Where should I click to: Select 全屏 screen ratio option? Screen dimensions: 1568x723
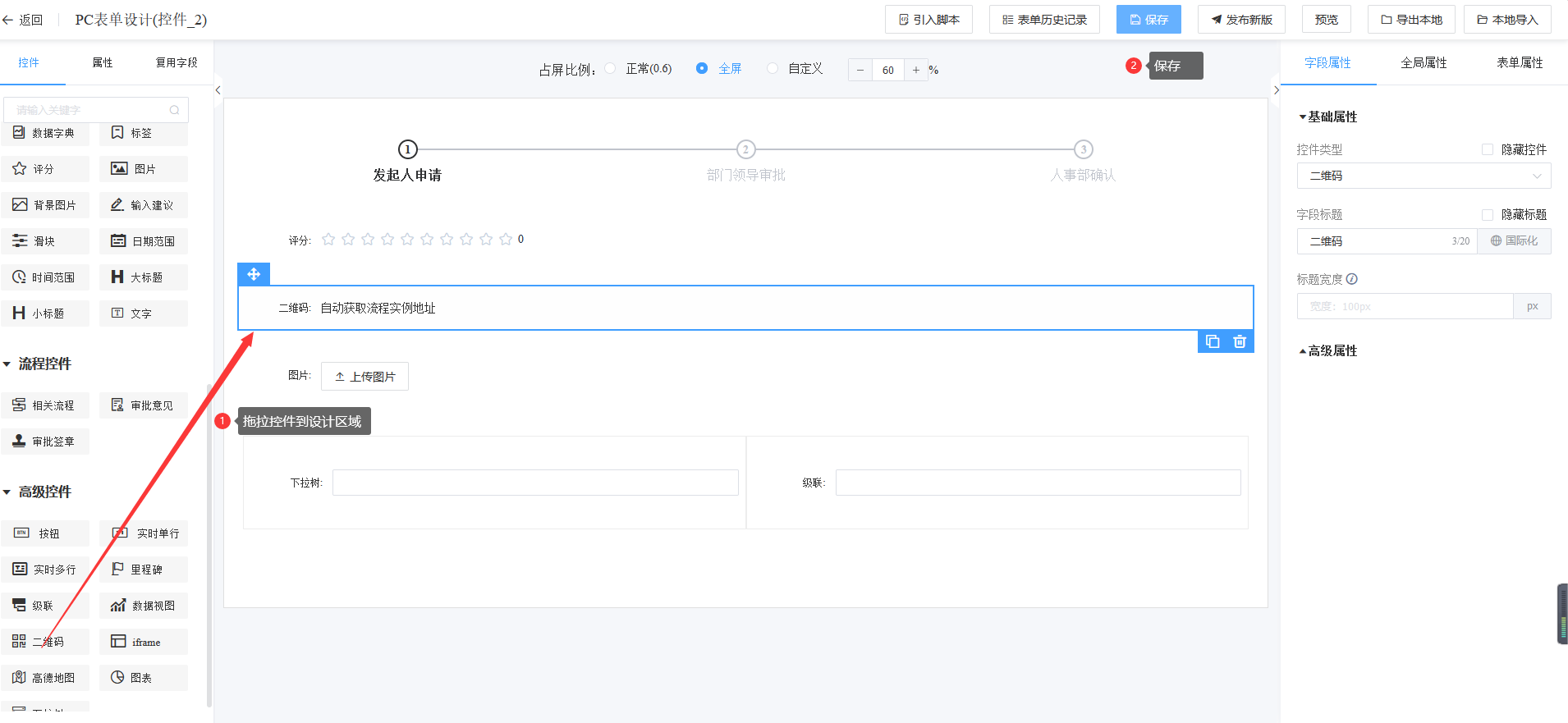click(x=702, y=69)
